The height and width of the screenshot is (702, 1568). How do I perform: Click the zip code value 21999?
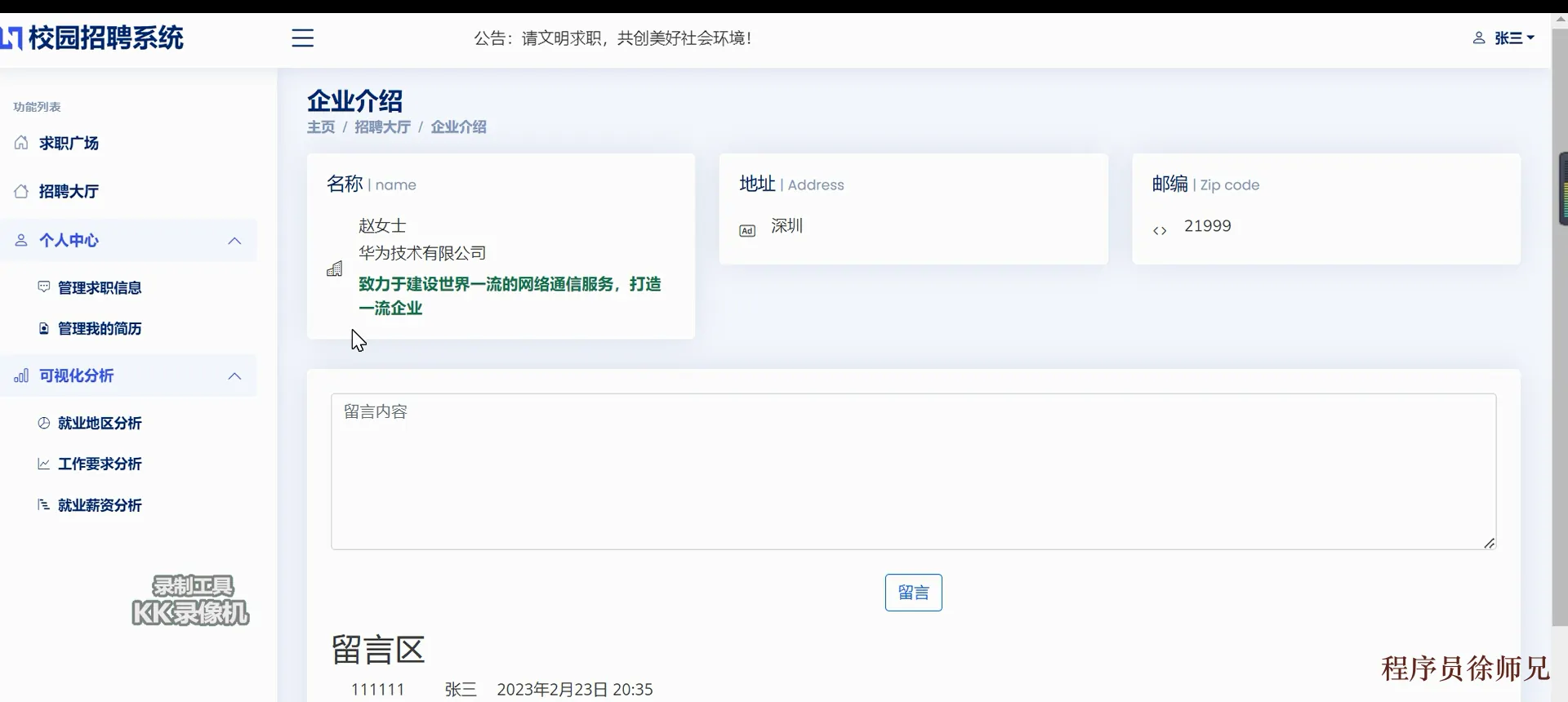(x=1208, y=226)
